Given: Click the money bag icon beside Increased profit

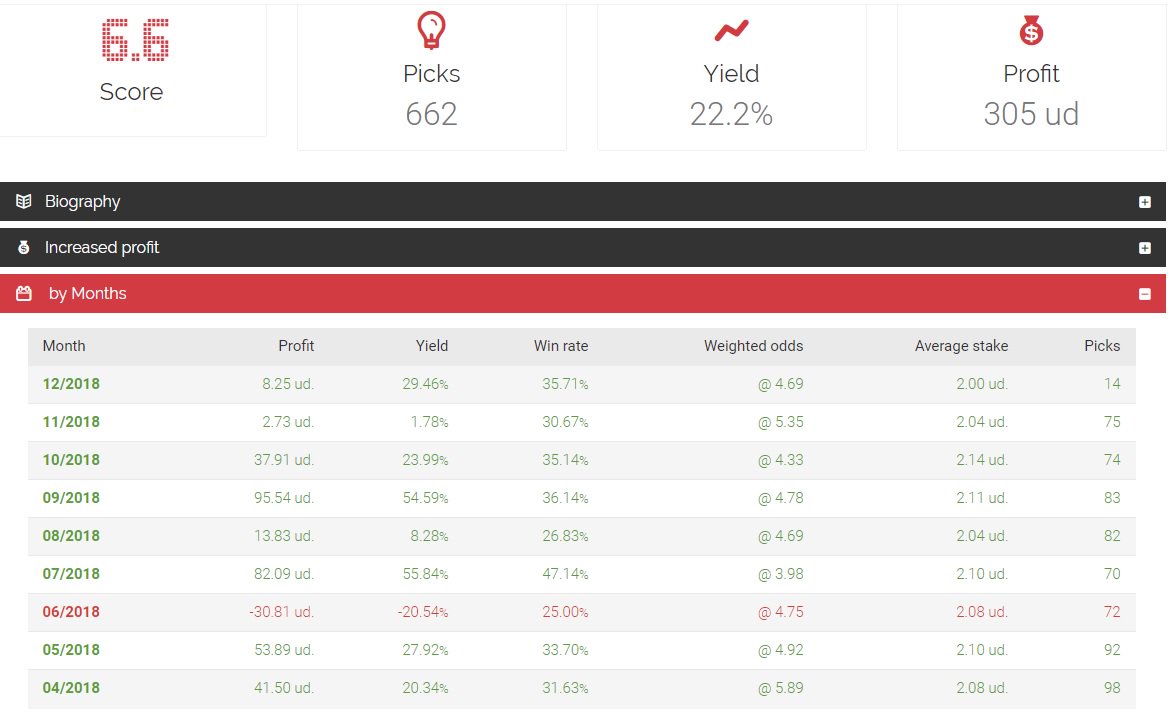Looking at the screenshot, I should [x=24, y=247].
